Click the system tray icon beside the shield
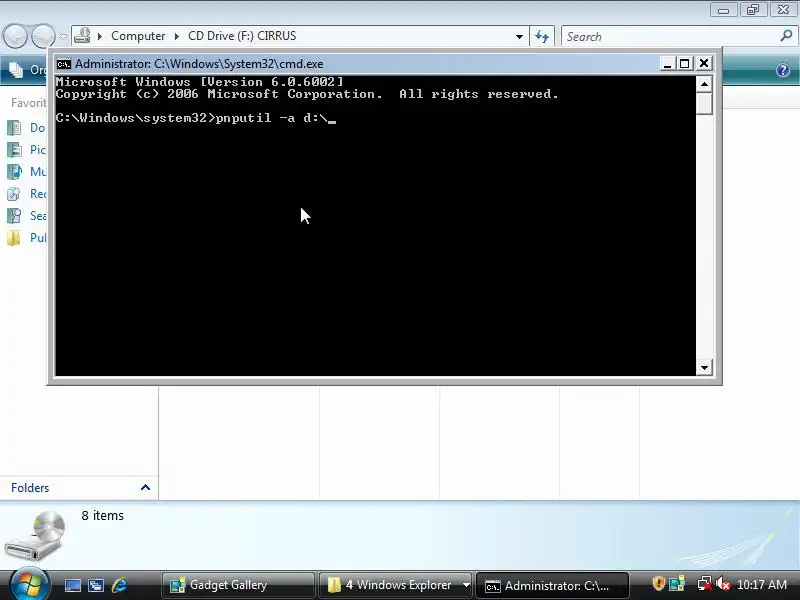800x600 pixels. pos(677,583)
